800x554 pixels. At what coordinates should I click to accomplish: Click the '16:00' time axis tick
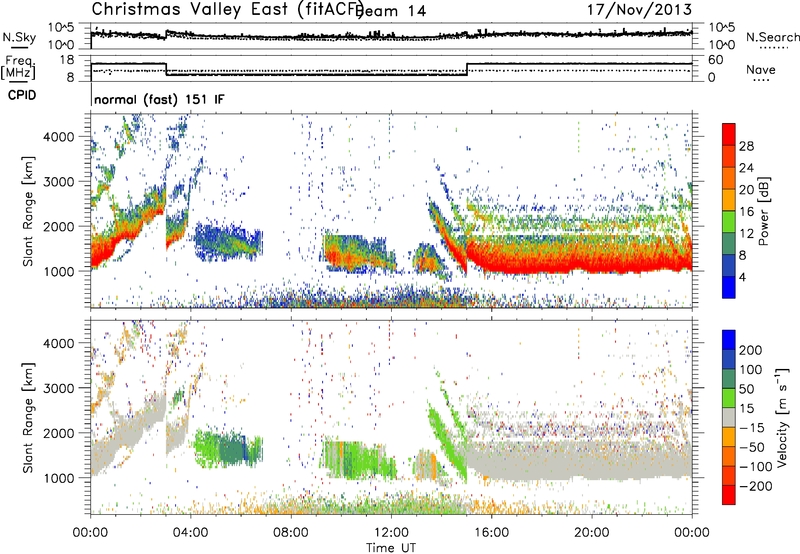point(491,533)
